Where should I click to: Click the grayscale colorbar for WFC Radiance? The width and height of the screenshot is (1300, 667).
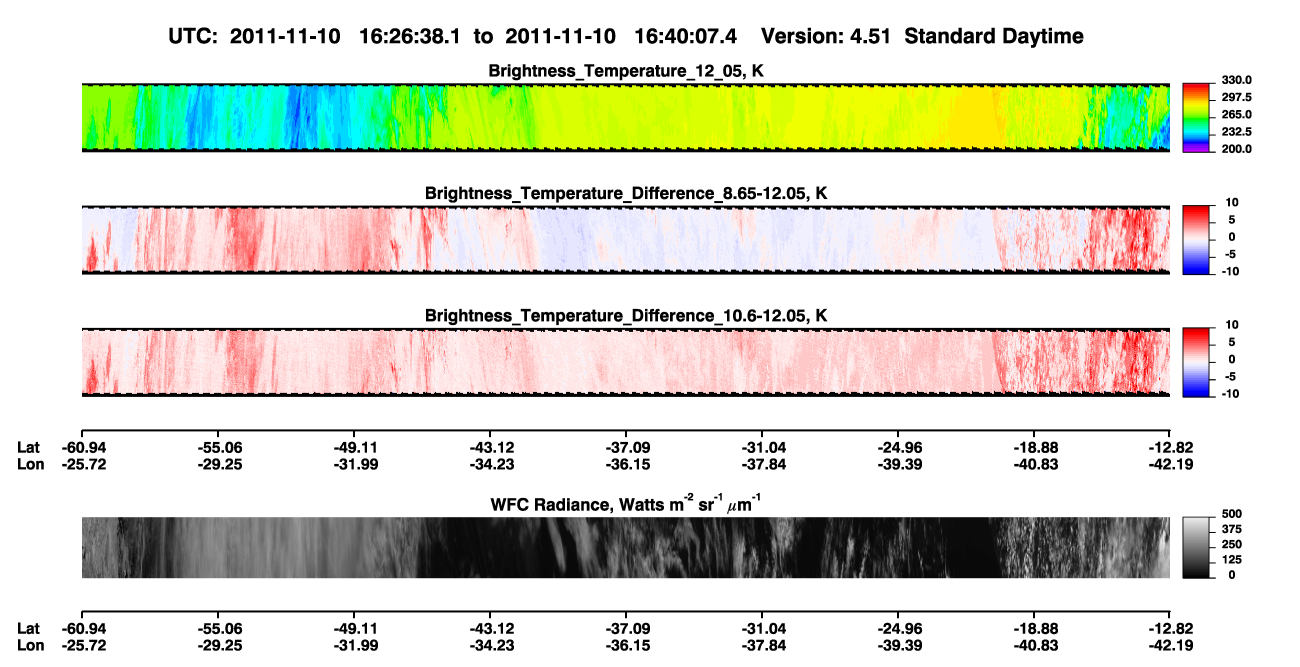(1196, 548)
